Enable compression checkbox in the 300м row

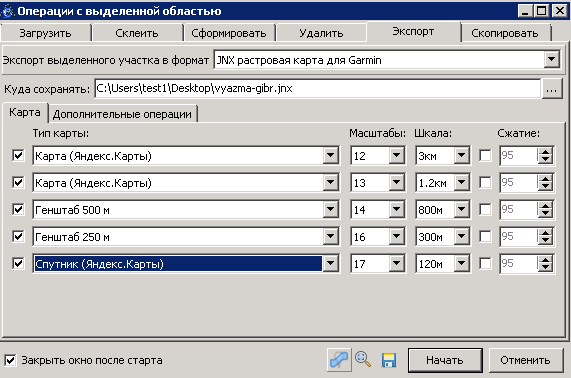point(485,236)
